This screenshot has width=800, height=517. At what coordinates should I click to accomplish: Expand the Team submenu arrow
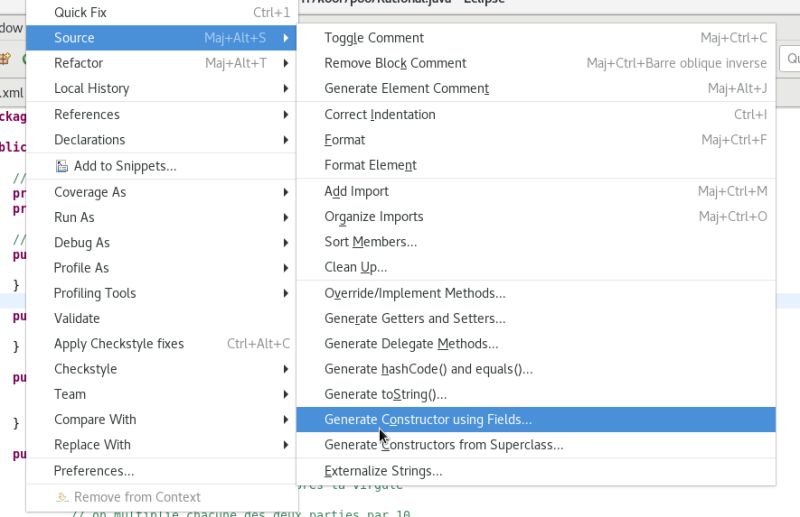coord(286,395)
